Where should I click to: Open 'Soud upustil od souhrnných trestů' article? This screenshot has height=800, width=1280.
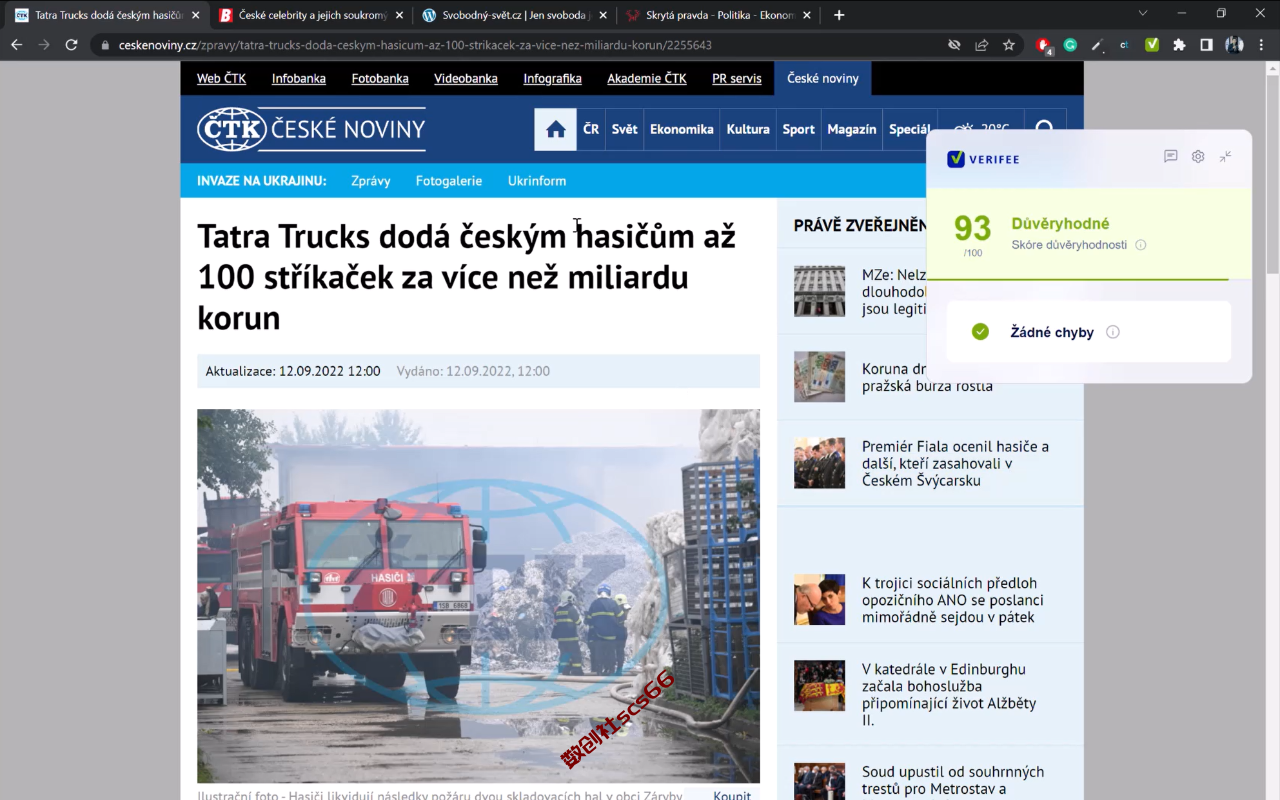click(x=953, y=780)
